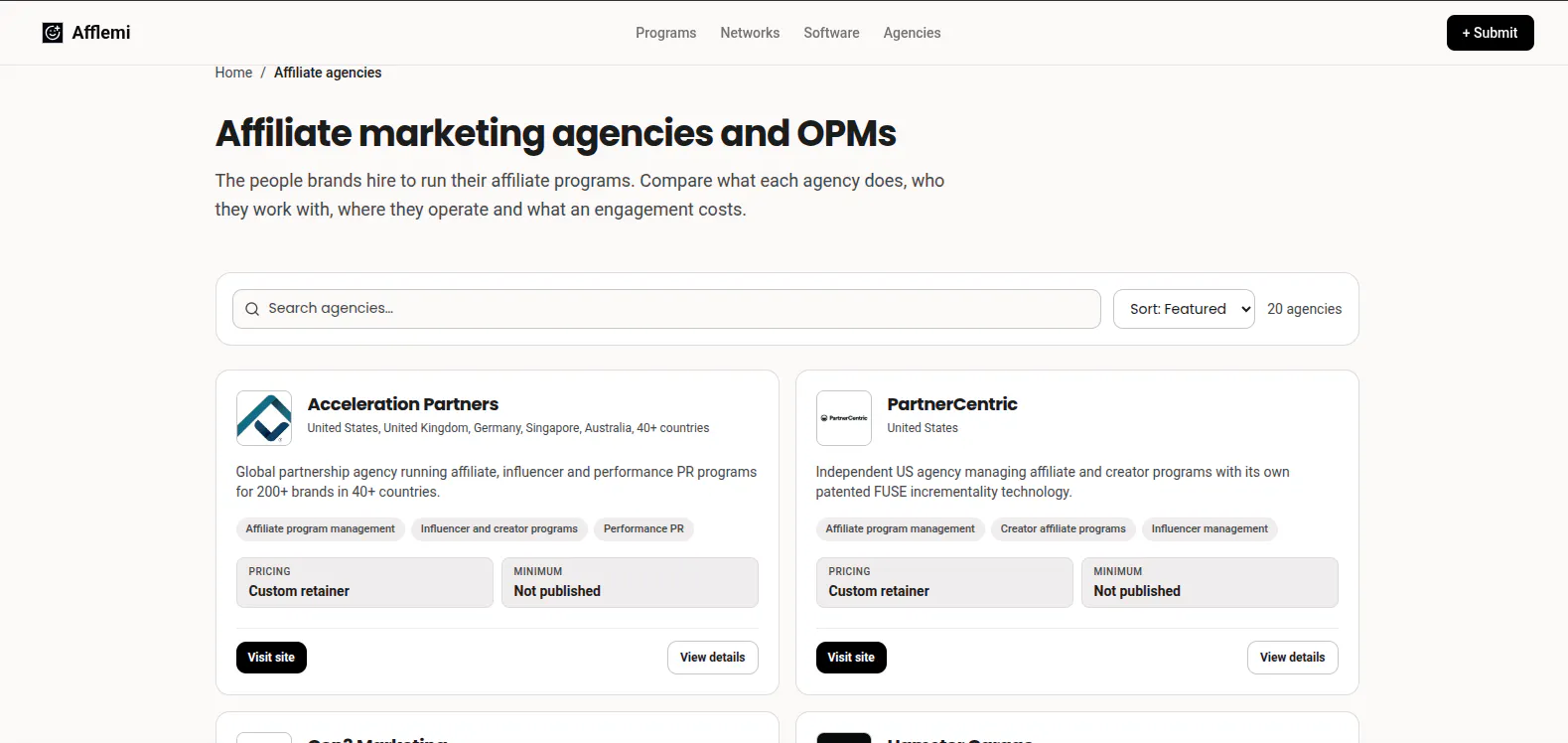Click the Influencer and creator programs tag
This screenshot has width=1568, height=743.
[499, 529]
